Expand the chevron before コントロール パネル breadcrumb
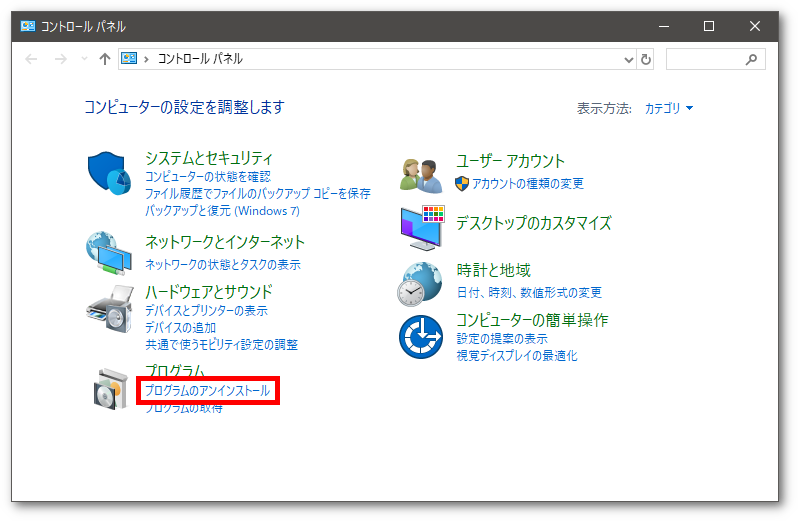798x521 pixels. [147, 60]
